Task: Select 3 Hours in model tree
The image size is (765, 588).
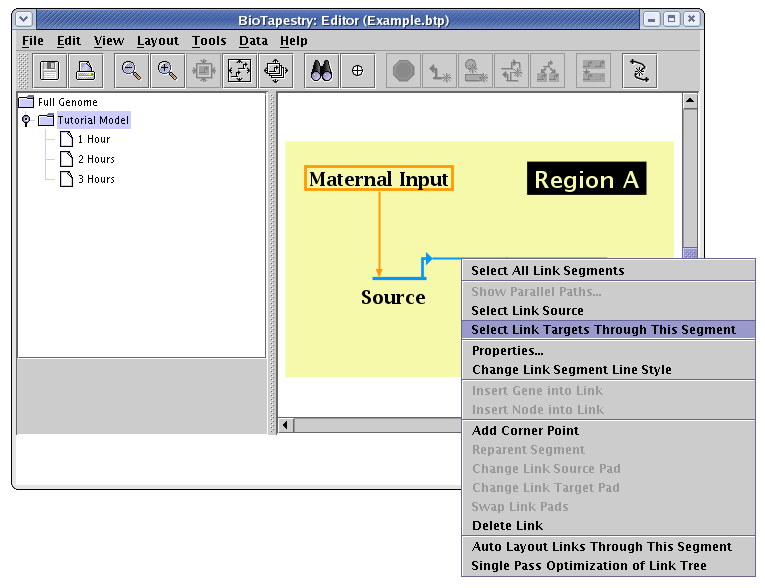Action: tap(96, 180)
